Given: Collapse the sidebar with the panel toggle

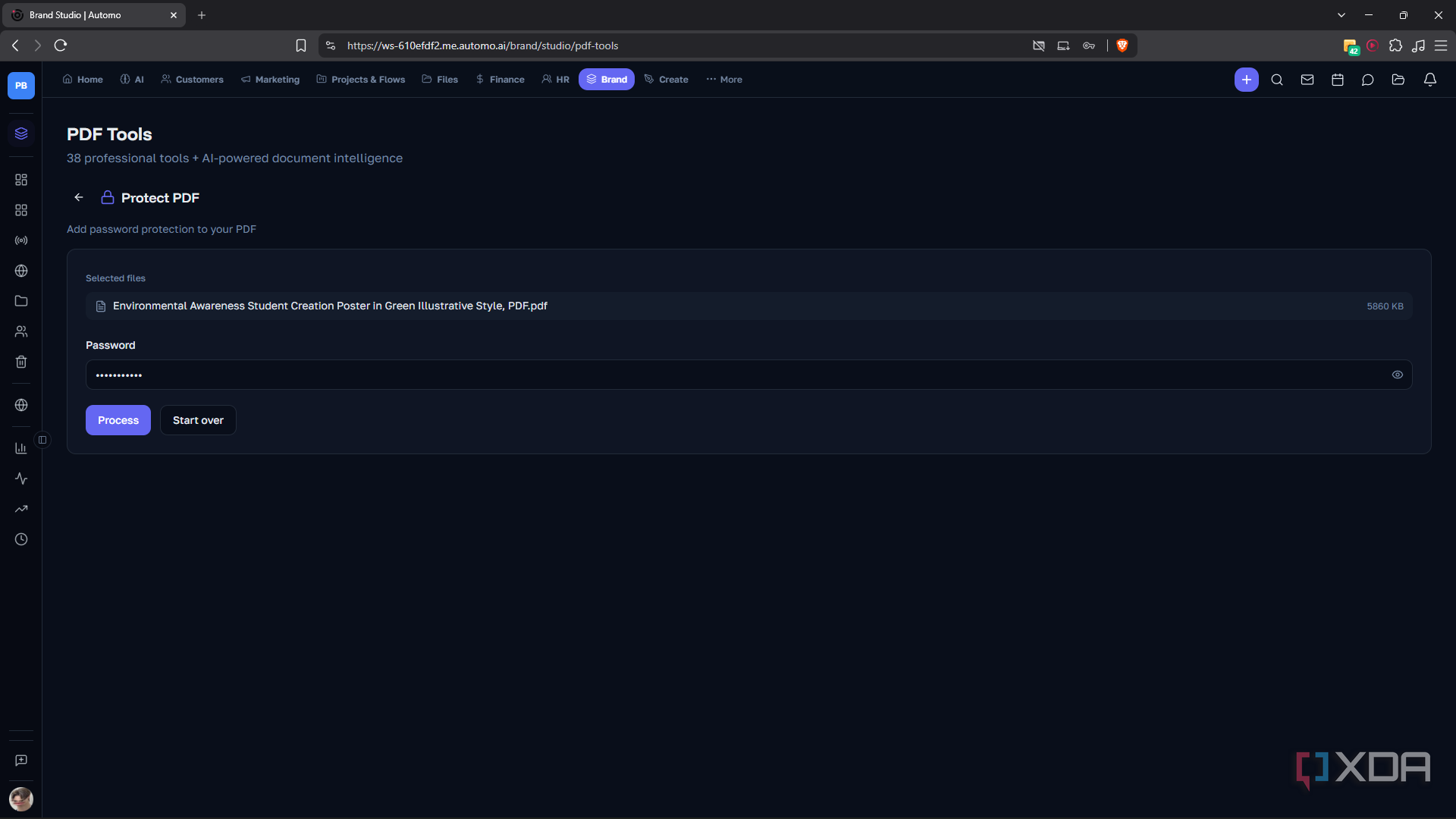Looking at the screenshot, I should pyautogui.click(x=42, y=440).
